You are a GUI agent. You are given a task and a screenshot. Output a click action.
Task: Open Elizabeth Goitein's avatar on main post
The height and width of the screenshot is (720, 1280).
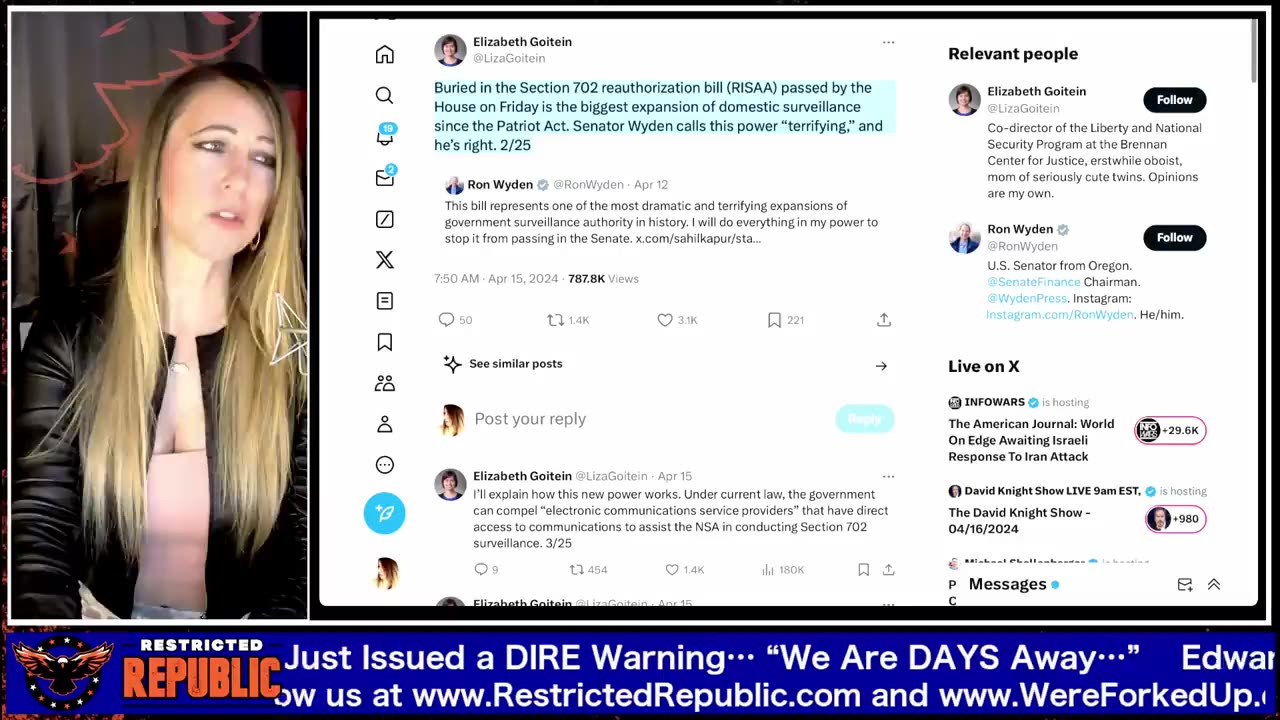[450, 50]
